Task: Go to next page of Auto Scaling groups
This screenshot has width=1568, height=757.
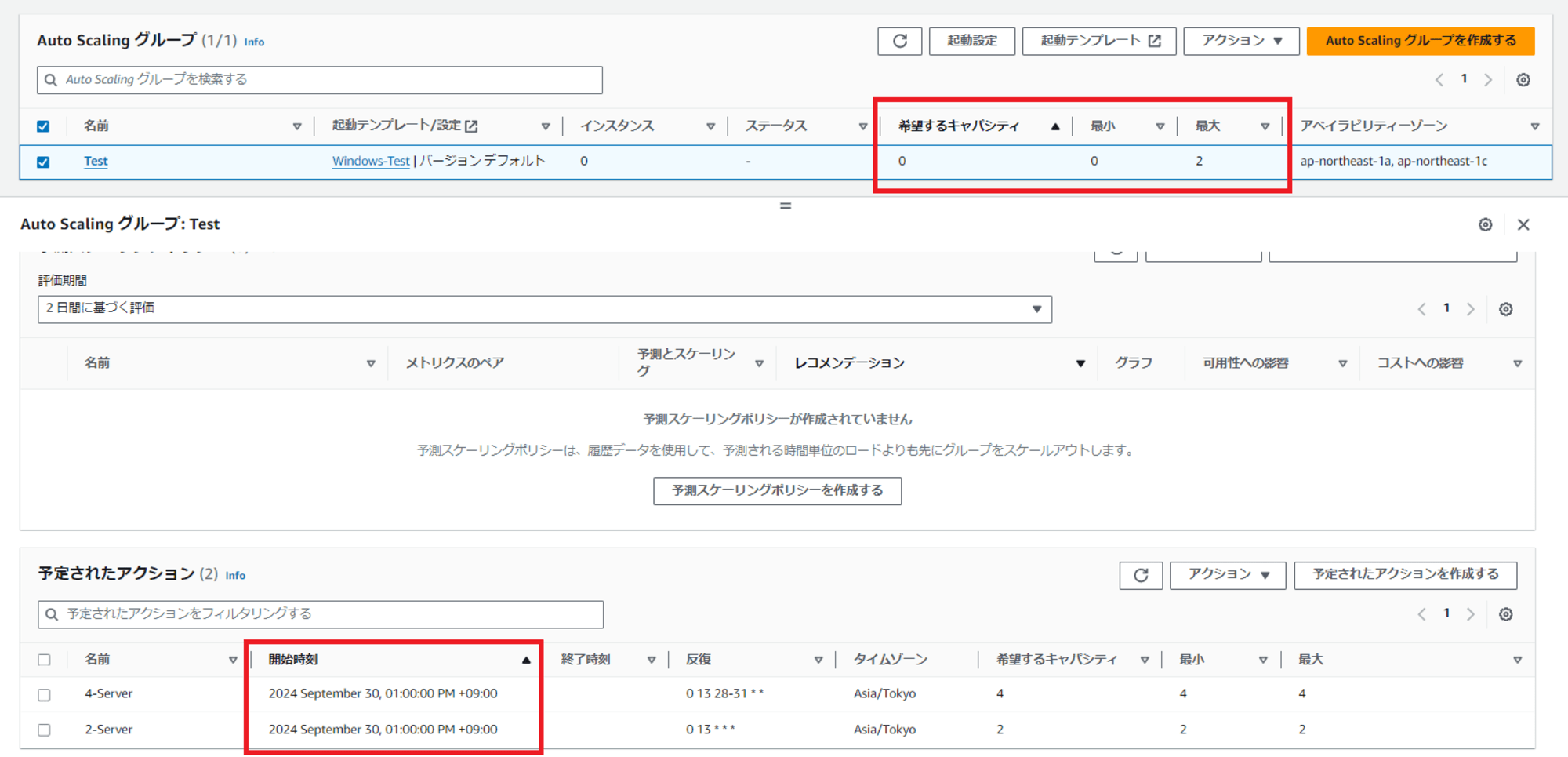Action: [x=1488, y=80]
